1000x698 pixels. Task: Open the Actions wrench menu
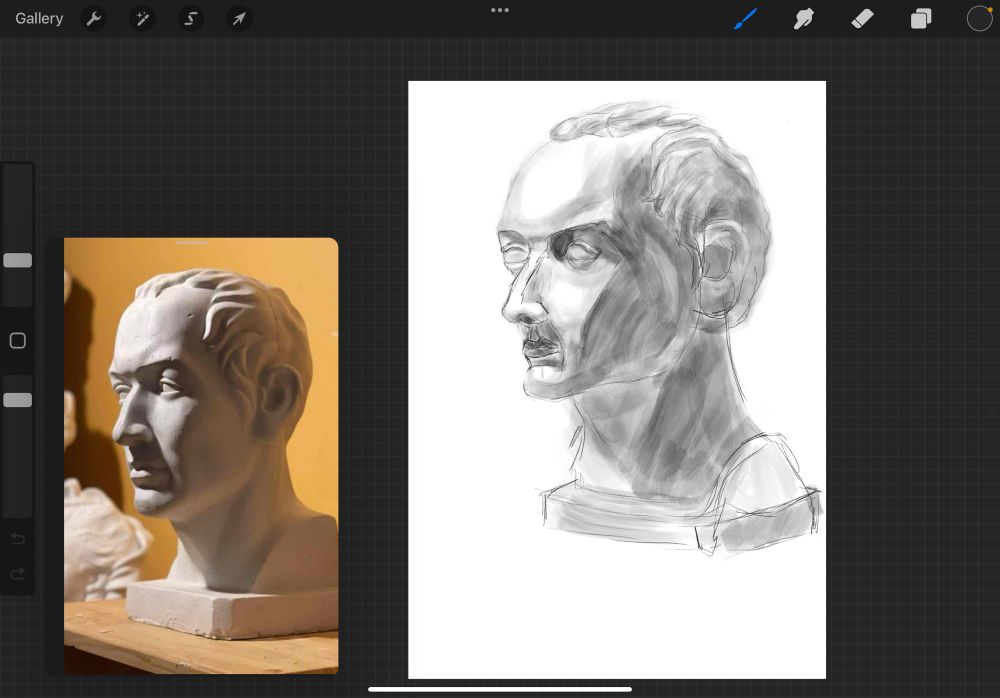coord(94,19)
